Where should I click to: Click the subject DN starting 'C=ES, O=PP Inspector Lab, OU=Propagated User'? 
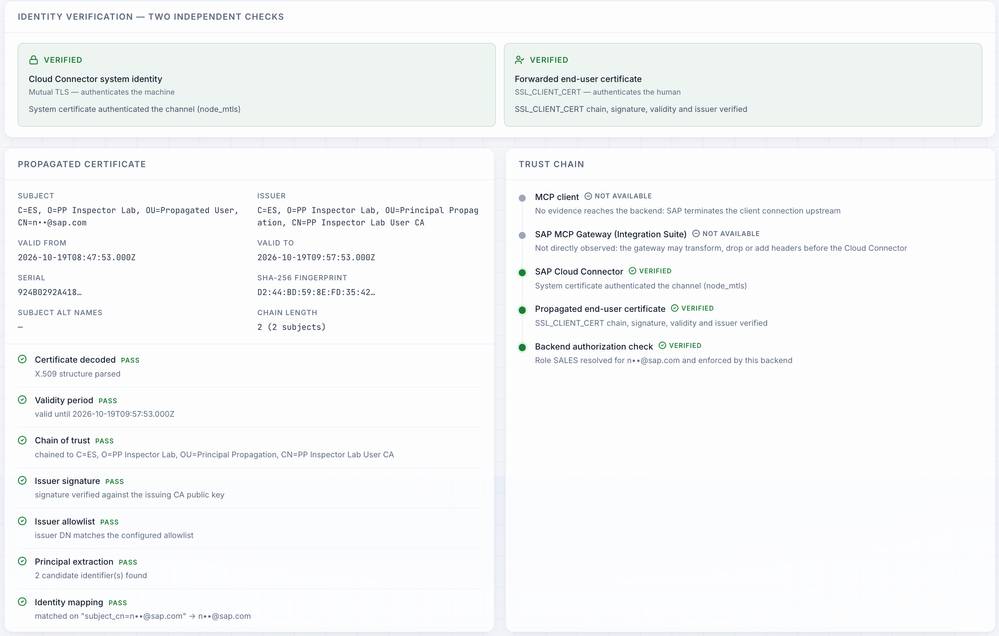point(128,217)
